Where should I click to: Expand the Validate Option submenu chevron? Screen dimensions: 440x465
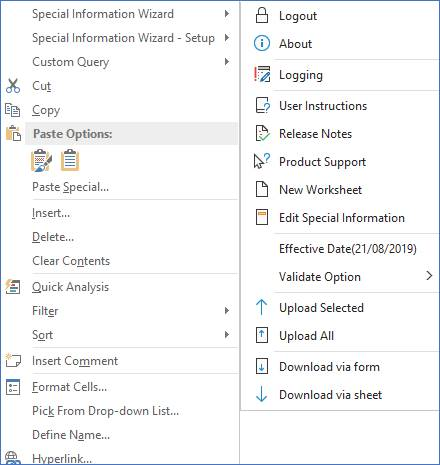pyautogui.click(x=429, y=276)
